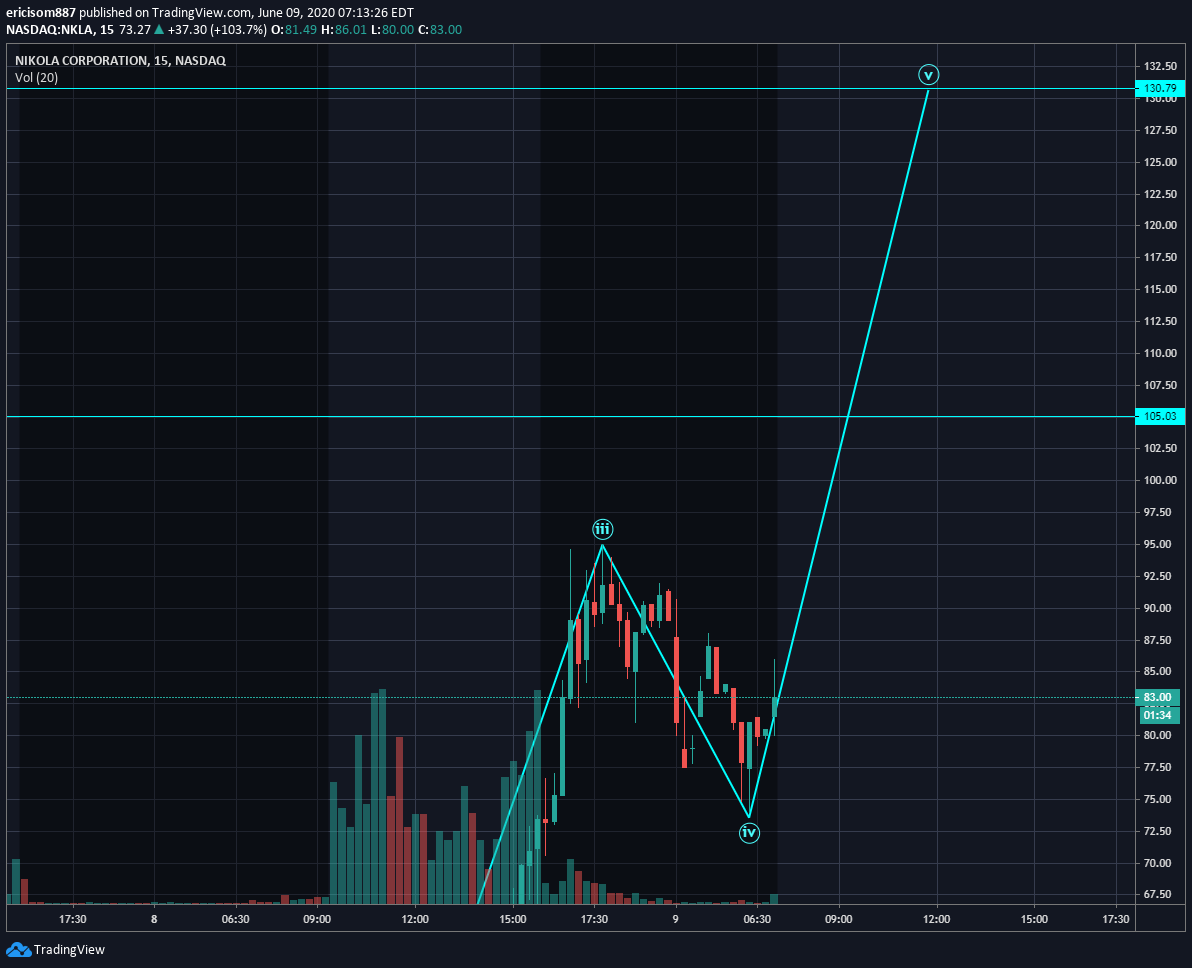
Task: Click the NASDAQ:NKLA, 15 symbol text
Action: 60,30
